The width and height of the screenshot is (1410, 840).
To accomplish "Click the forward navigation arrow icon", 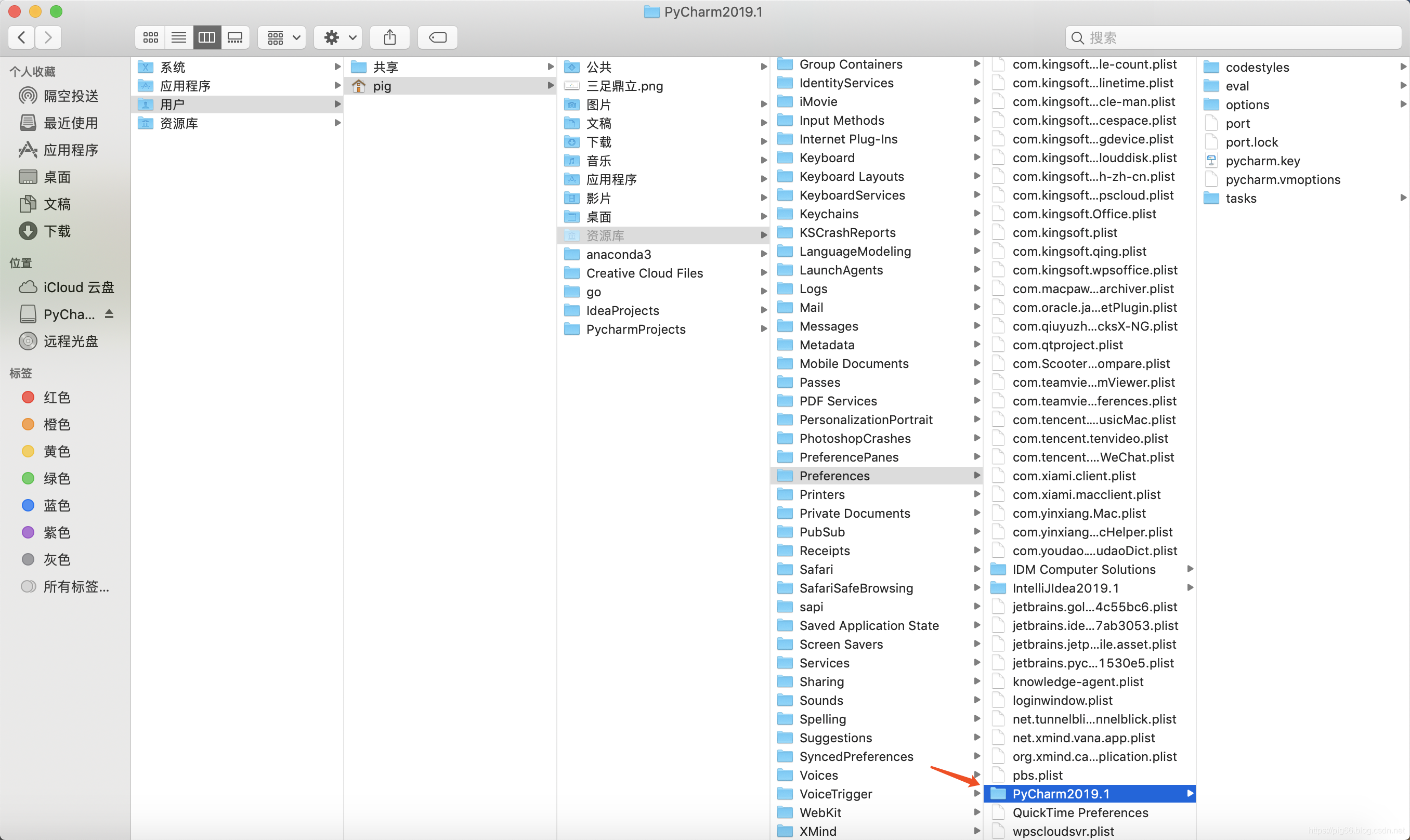I will pyautogui.click(x=48, y=37).
